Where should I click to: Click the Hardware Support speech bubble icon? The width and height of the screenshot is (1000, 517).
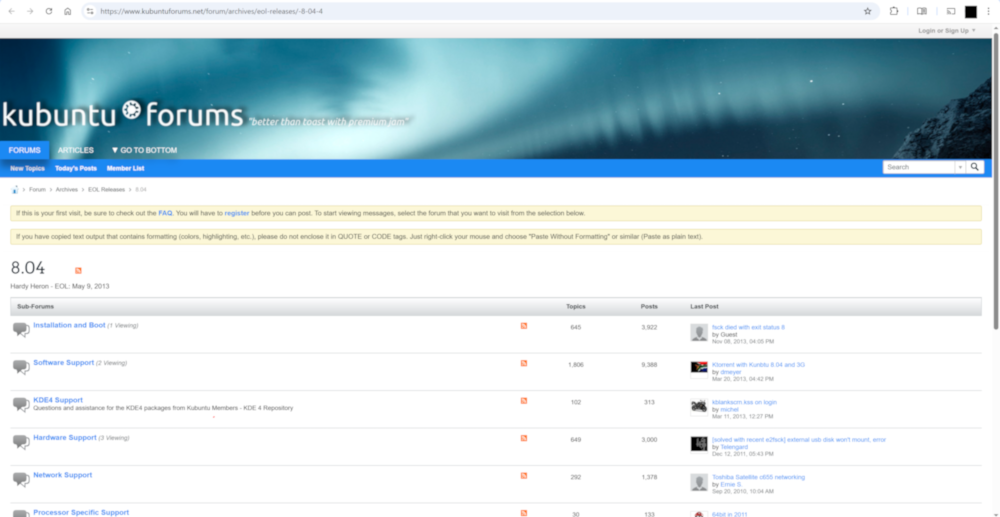pos(21,442)
